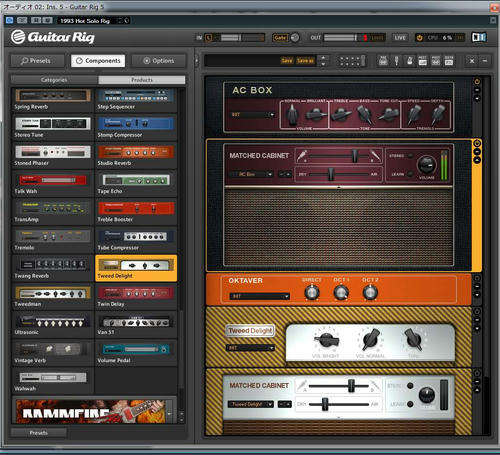Viewport: 500px width, 455px height.
Task: Click the Save button
Action: pyautogui.click(x=287, y=61)
